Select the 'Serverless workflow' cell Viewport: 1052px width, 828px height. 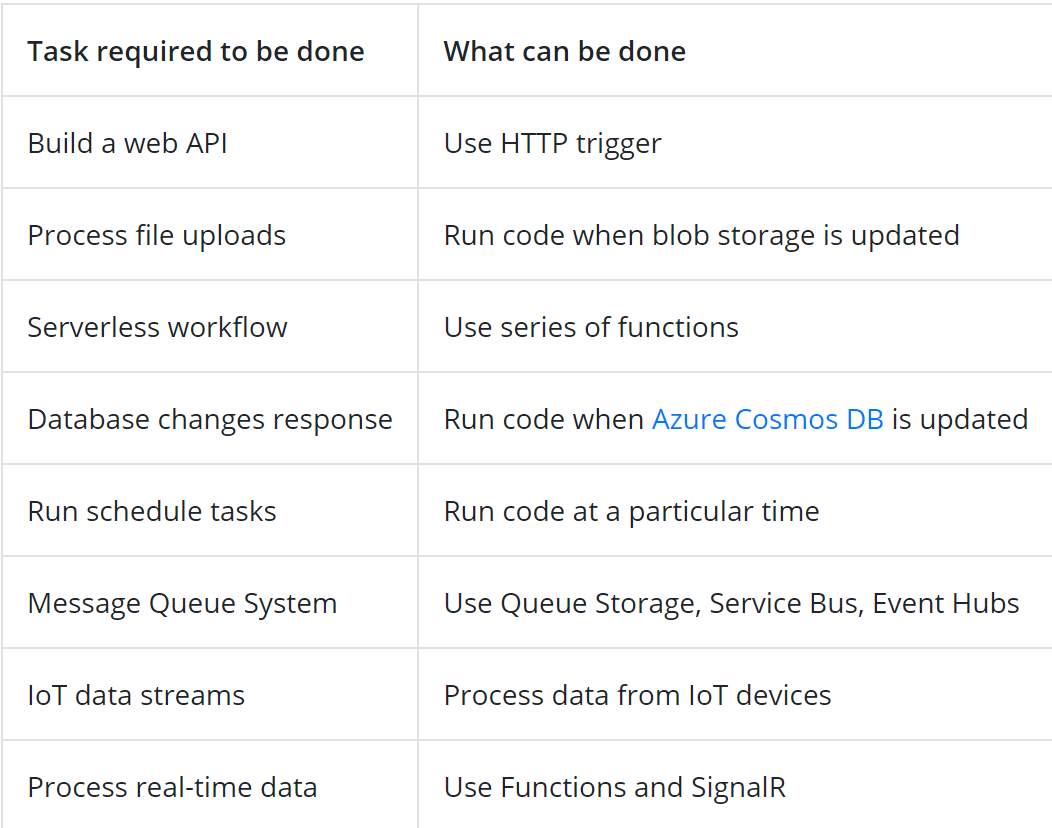pos(210,326)
